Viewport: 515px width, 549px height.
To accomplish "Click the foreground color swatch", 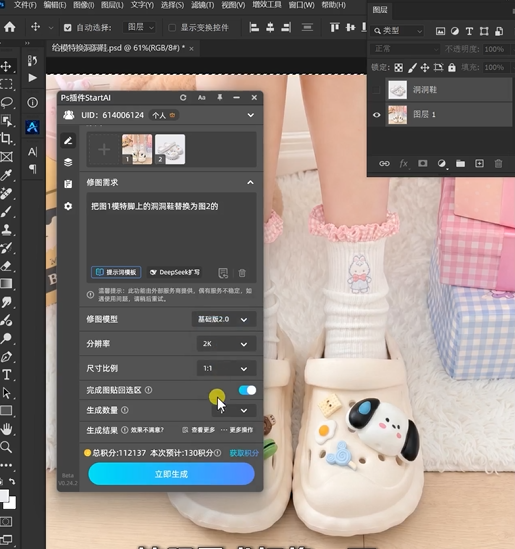I will tap(4, 496).
